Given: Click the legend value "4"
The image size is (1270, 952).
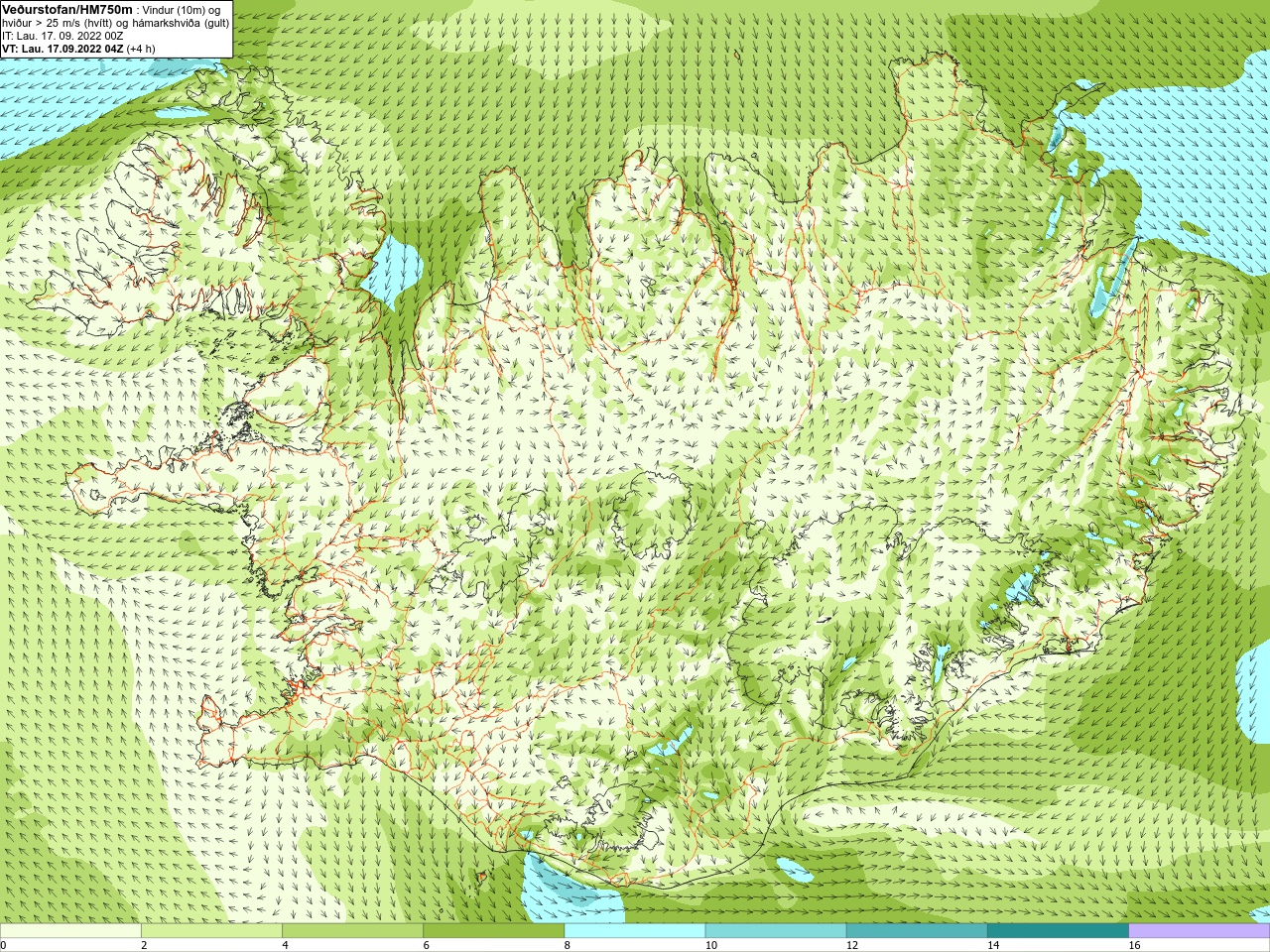Looking at the screenshot, I should pos(285,945).
